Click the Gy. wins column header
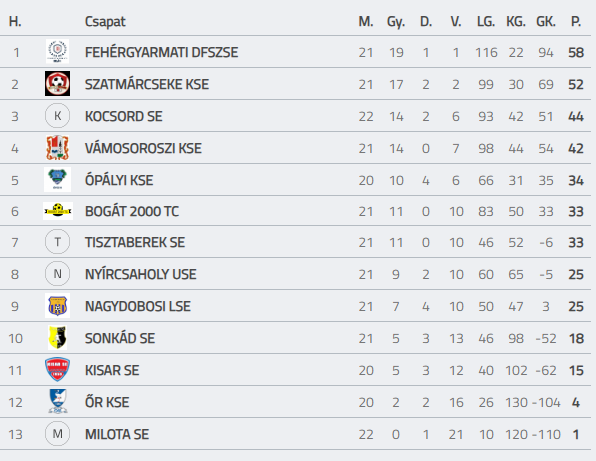The image size is (596, 461). pos(396,22)
